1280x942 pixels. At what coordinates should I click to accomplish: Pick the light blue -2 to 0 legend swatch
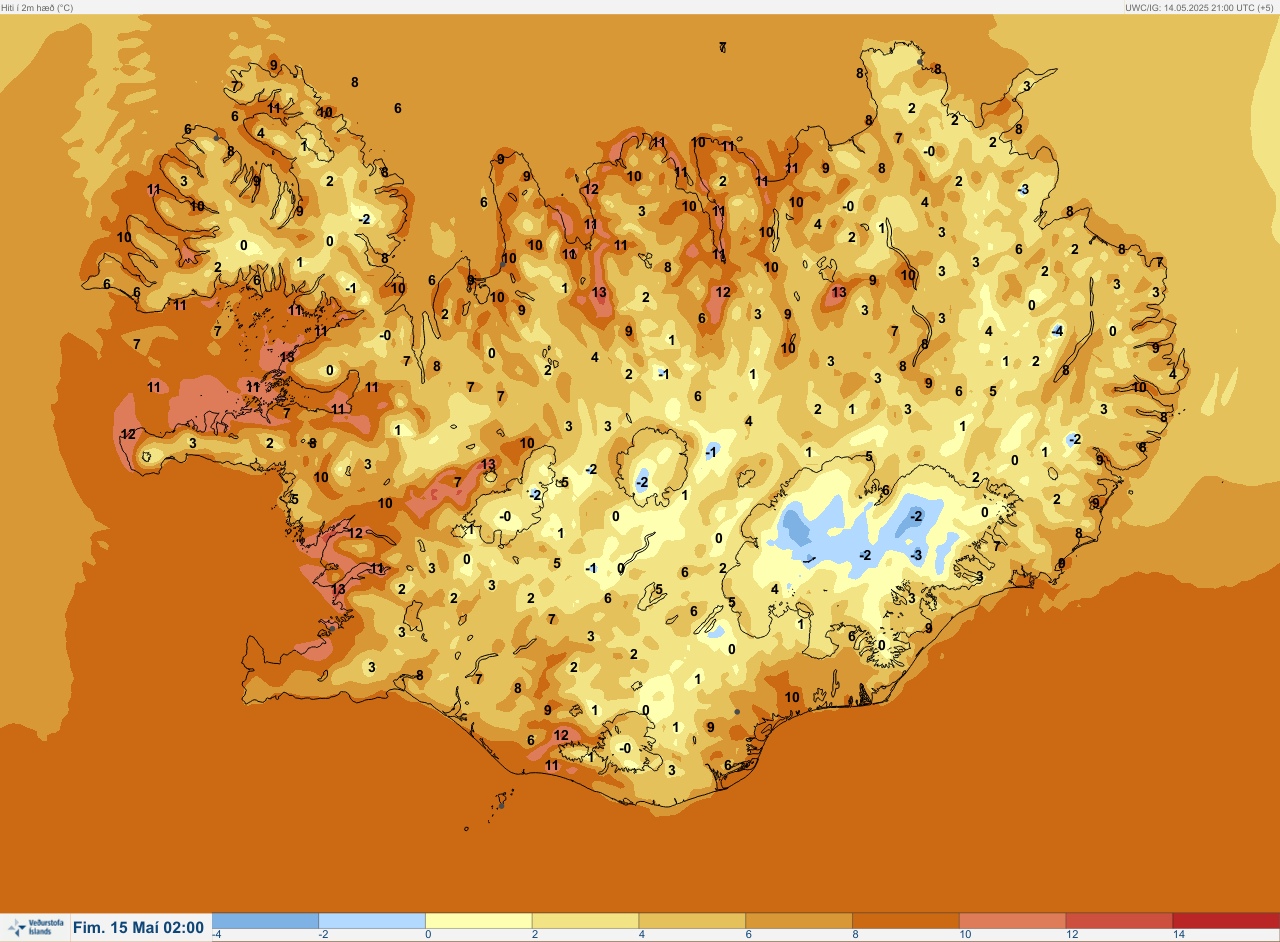(372, 921)
